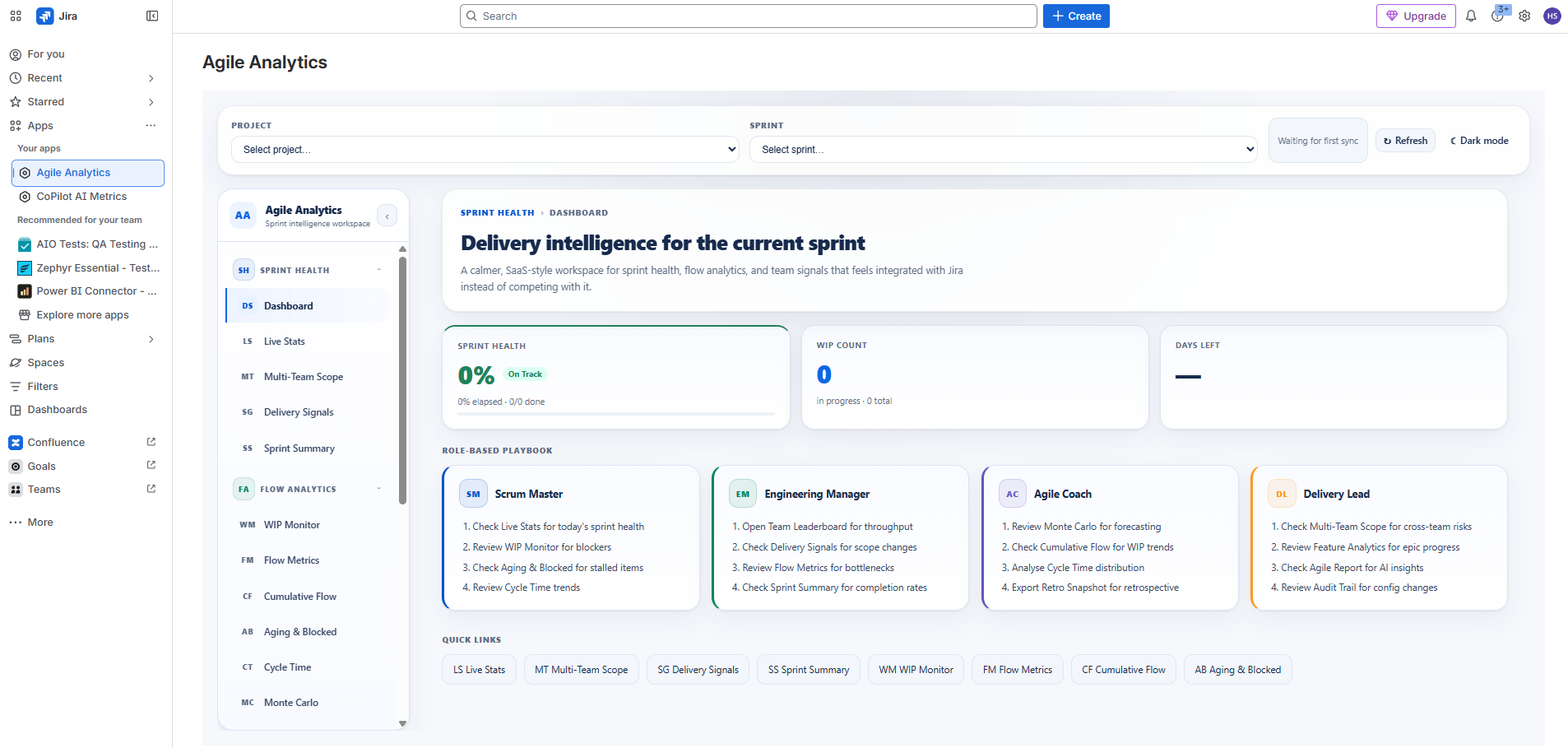The image size is (1568, 748).
Task: Open the Monte Carlo view
Action: [291, 702]
